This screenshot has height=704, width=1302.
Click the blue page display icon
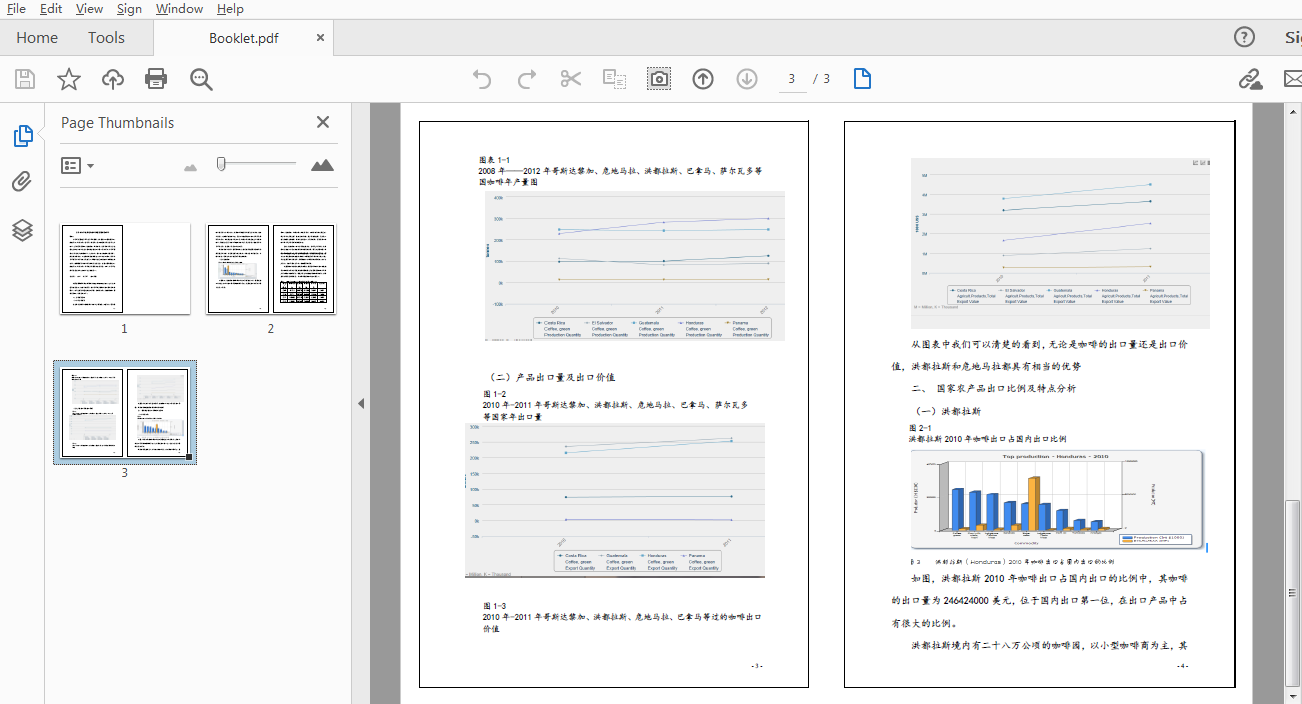point(862,79)
